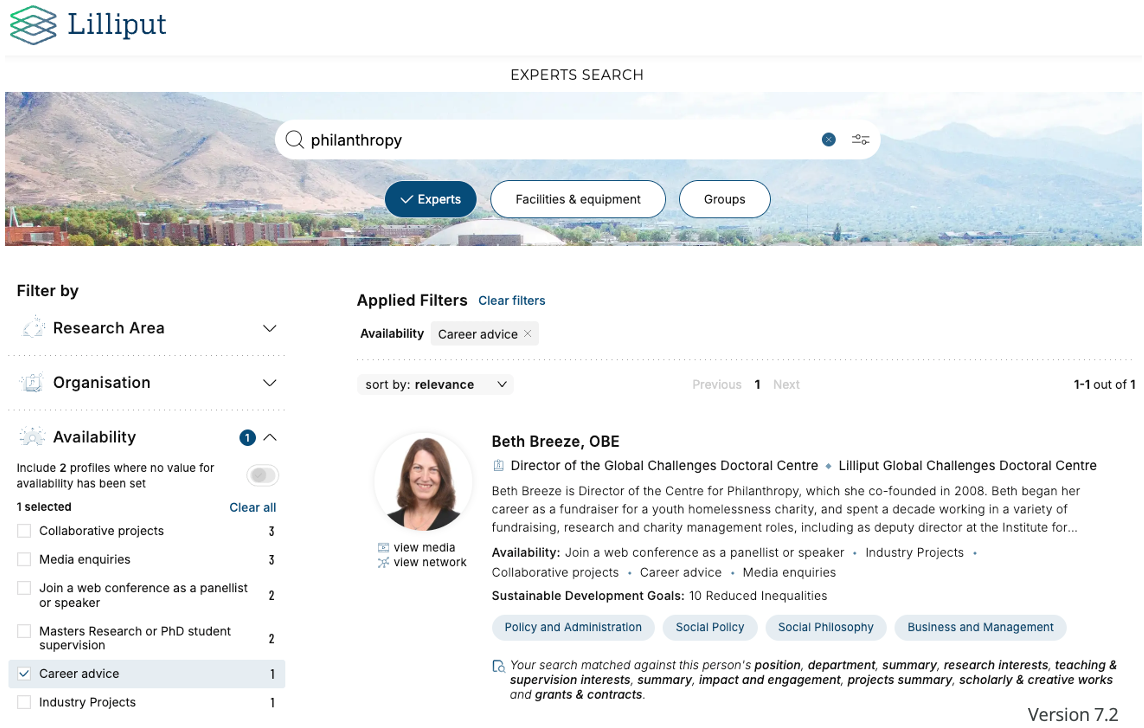Click the Research Area icon

33,328
